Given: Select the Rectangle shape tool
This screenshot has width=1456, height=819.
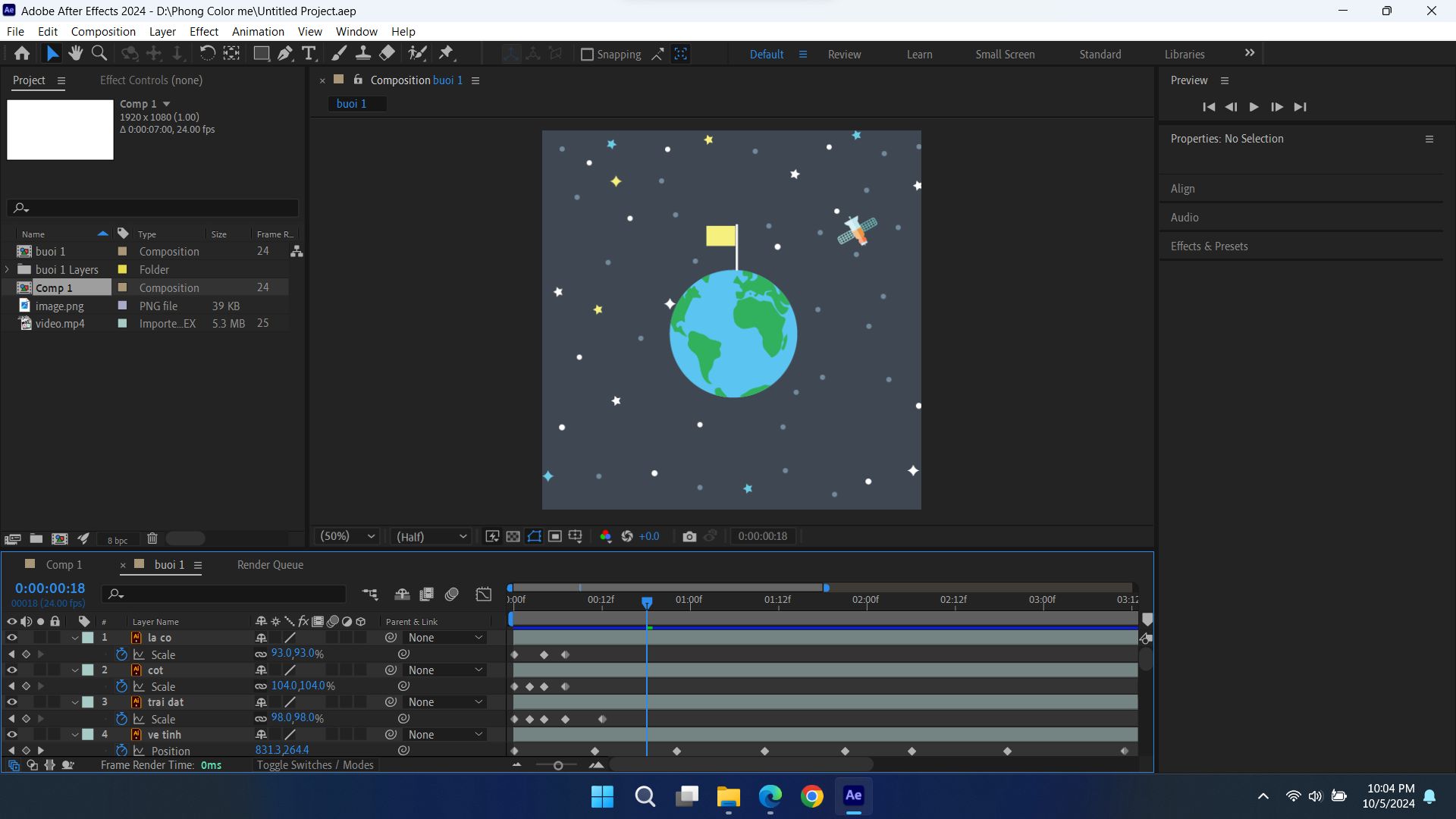Looking at the screenshot, I should point(262,53).
